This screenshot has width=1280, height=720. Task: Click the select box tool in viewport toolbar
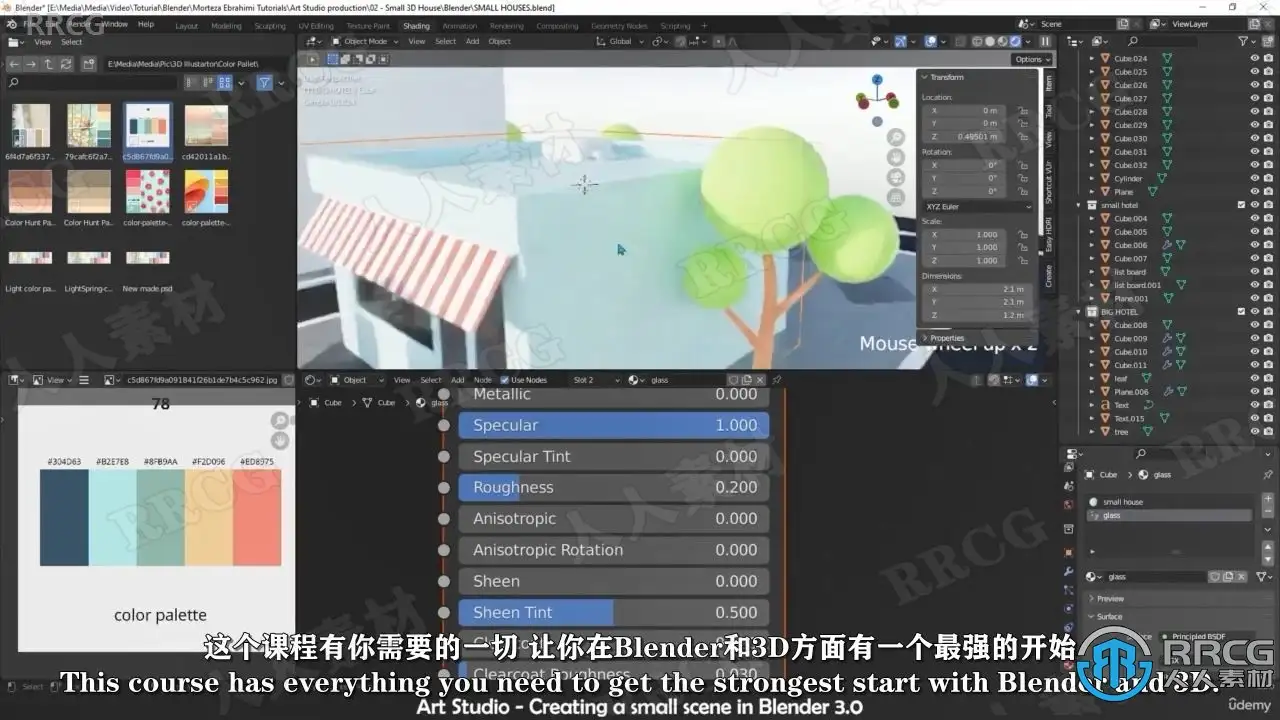[332, 59]
